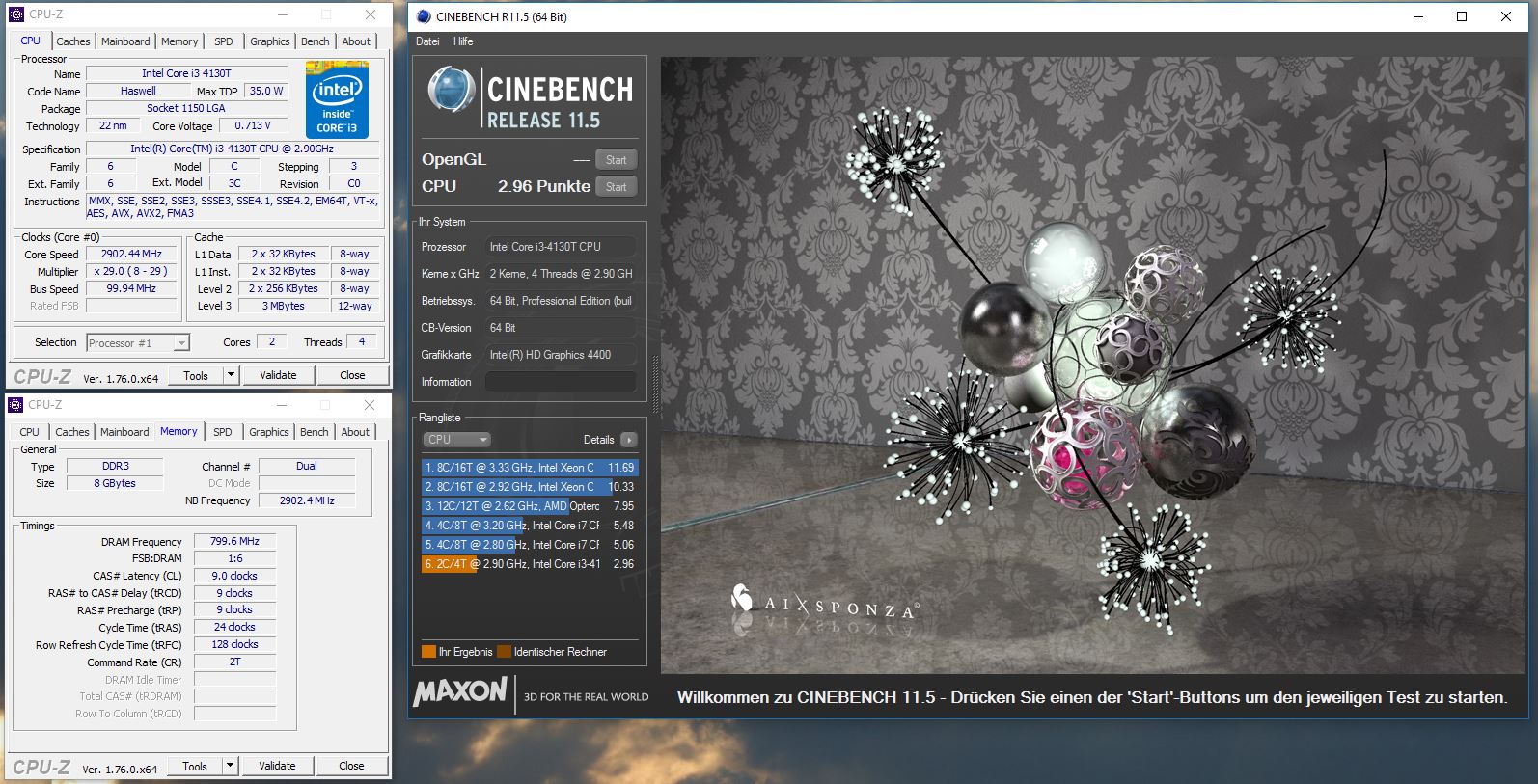Click the memory Type value DDR3

point(115,466)
